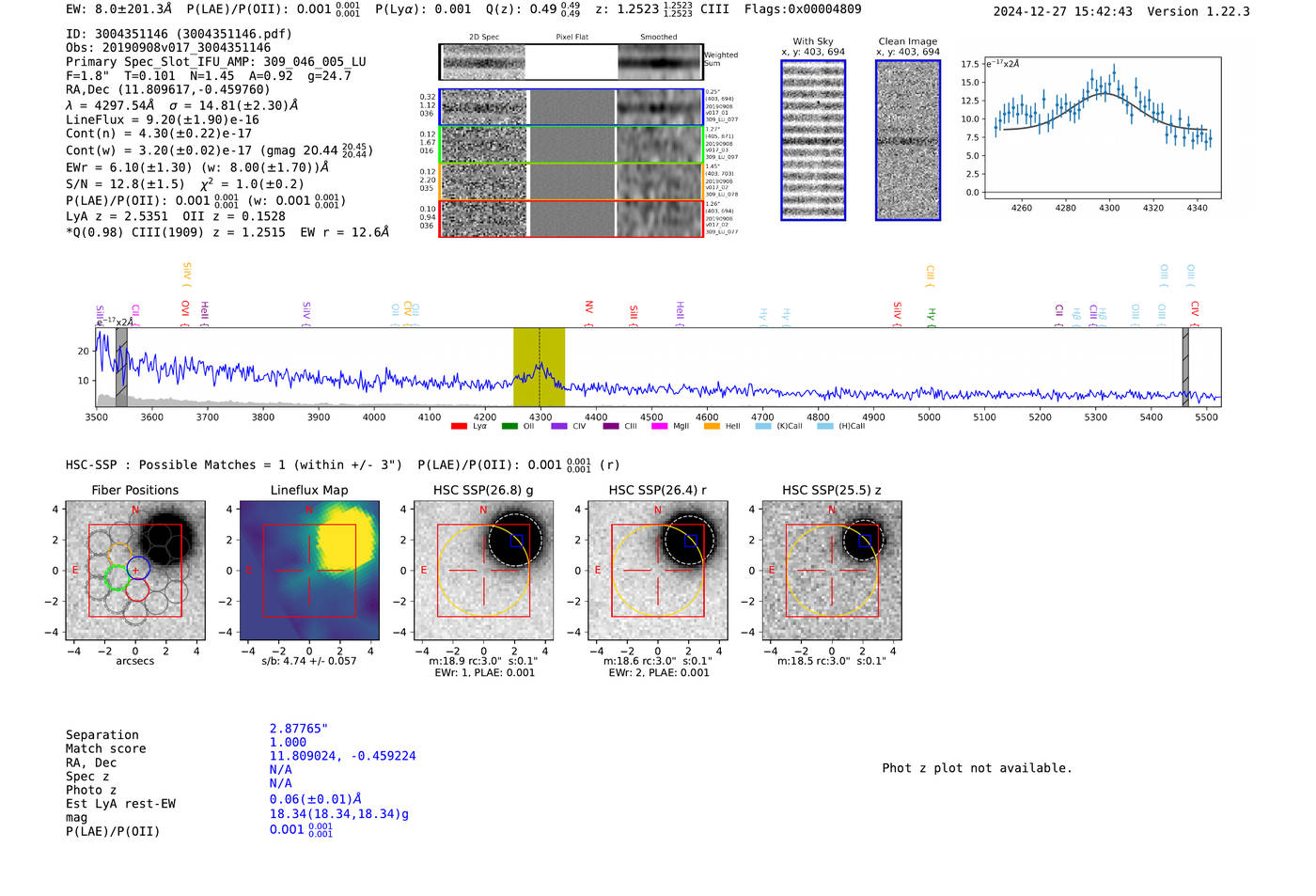Select the red-bordered 2D spectrum row
Viewport: 1316px width, 896px height.
click(x=572, y=218)
